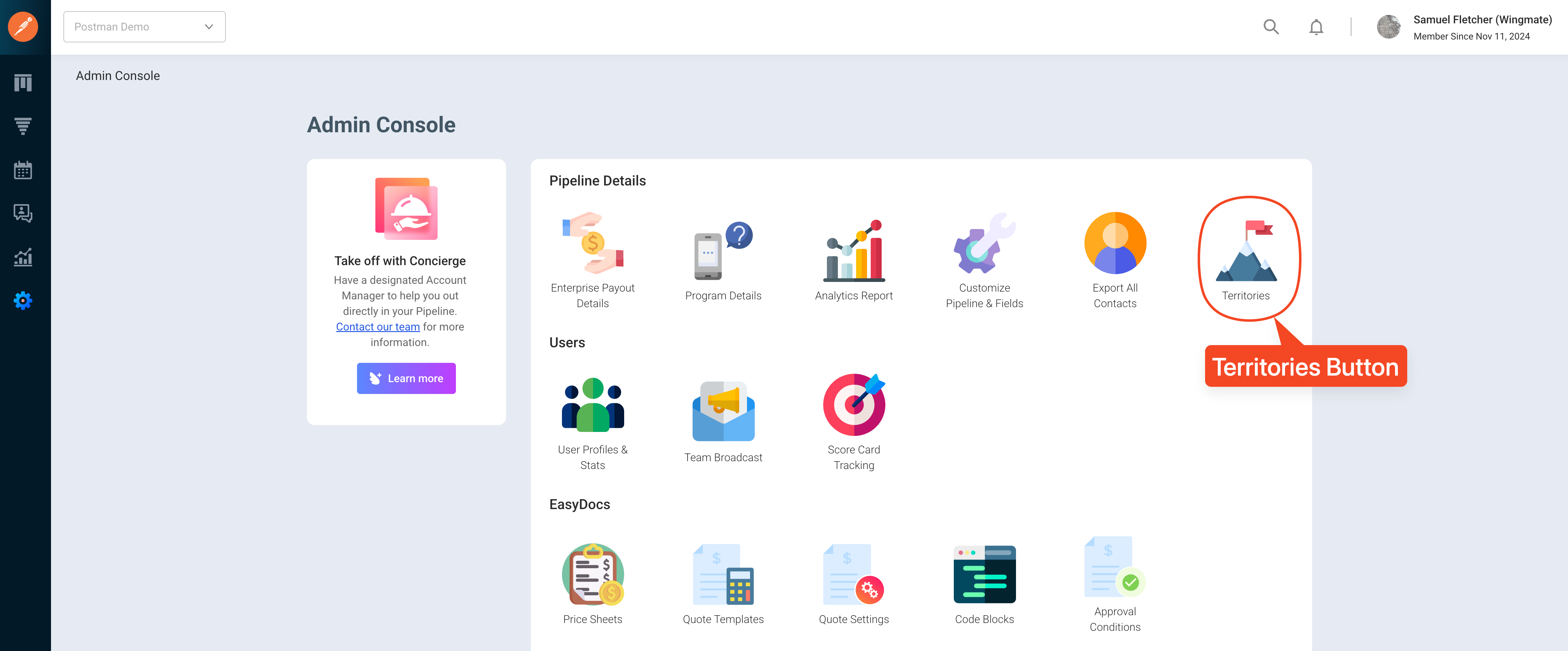Open Enterprise Payout Details
The height and width of the screenshot is (651, 1568).
pos(592,261)
